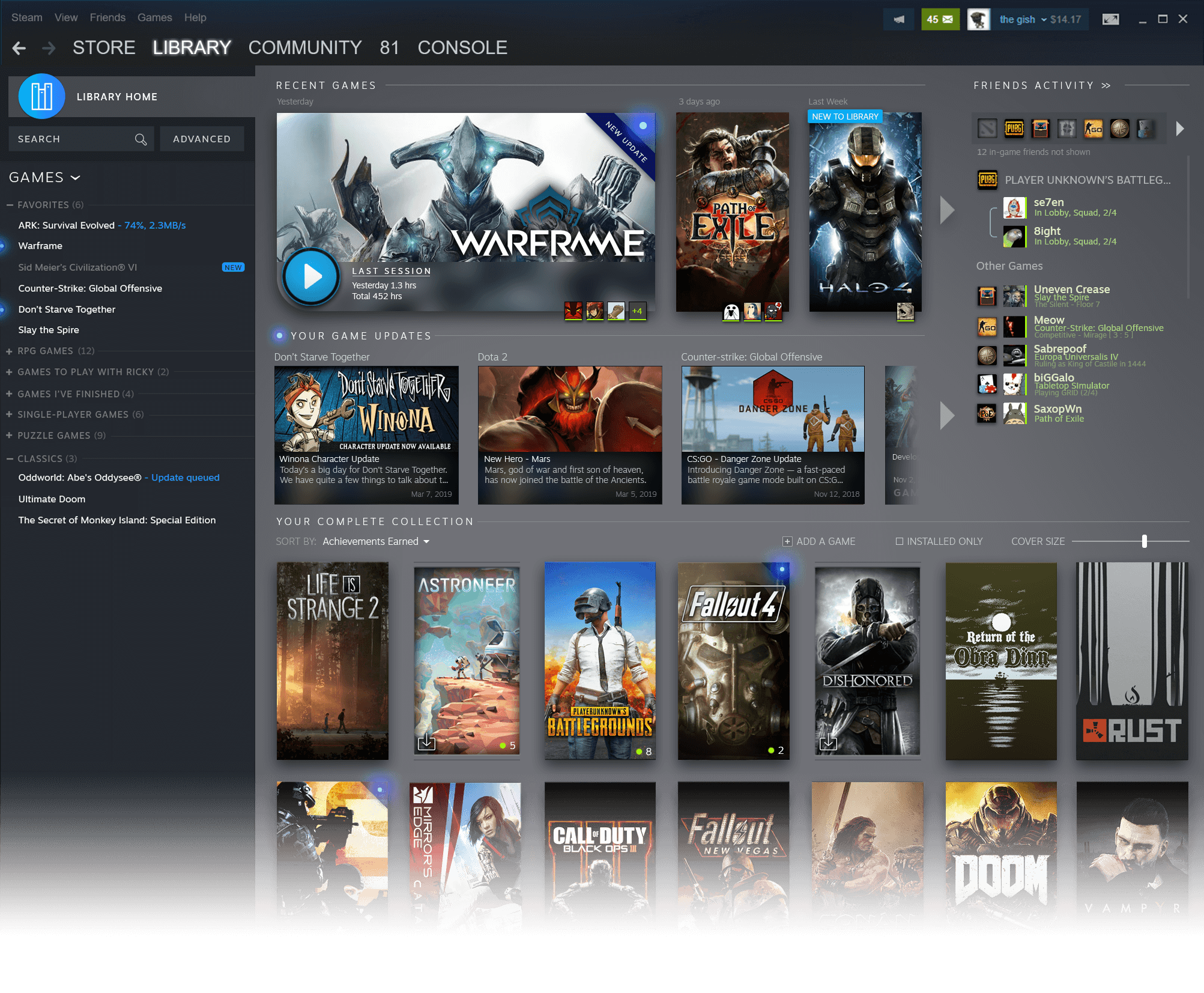Expand the Puzzle Games category
The width and height of the screenshot is (1204, 993).
pyautogui.click(x=10, y=436)
